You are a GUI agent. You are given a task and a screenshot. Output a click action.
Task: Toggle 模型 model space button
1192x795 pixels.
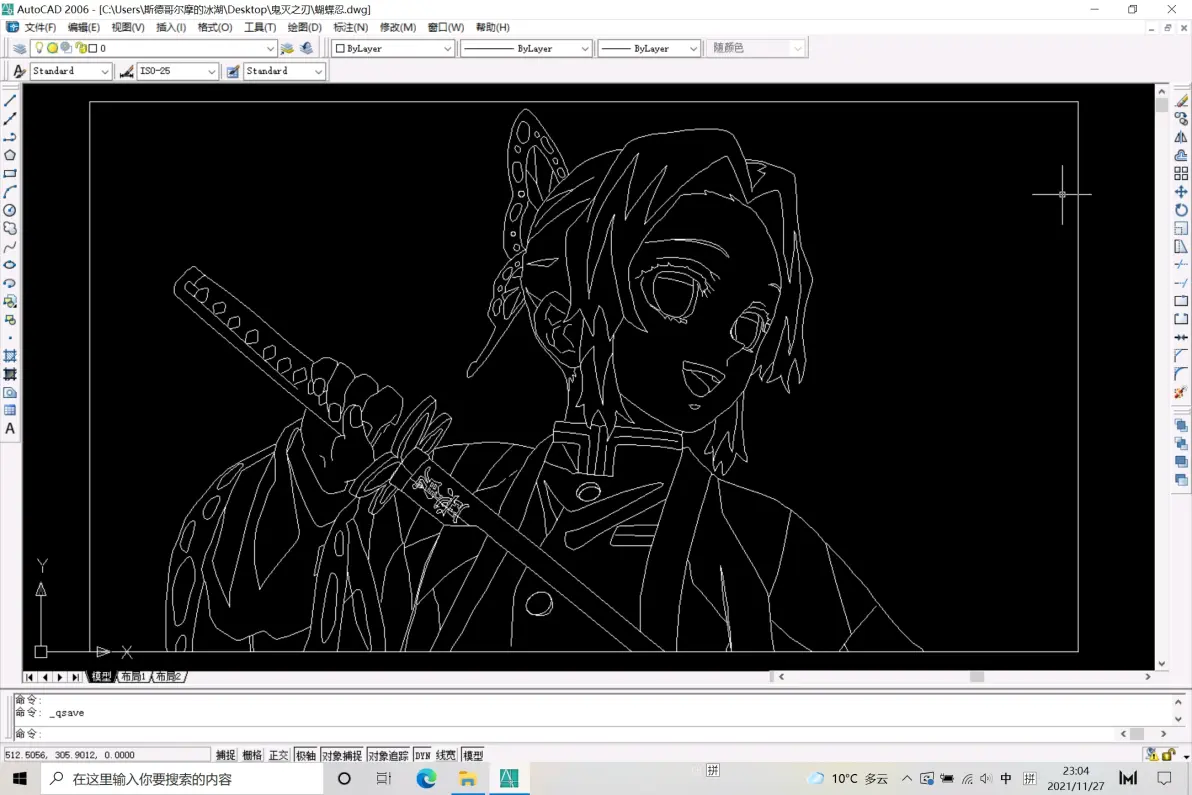coord(473,755)
